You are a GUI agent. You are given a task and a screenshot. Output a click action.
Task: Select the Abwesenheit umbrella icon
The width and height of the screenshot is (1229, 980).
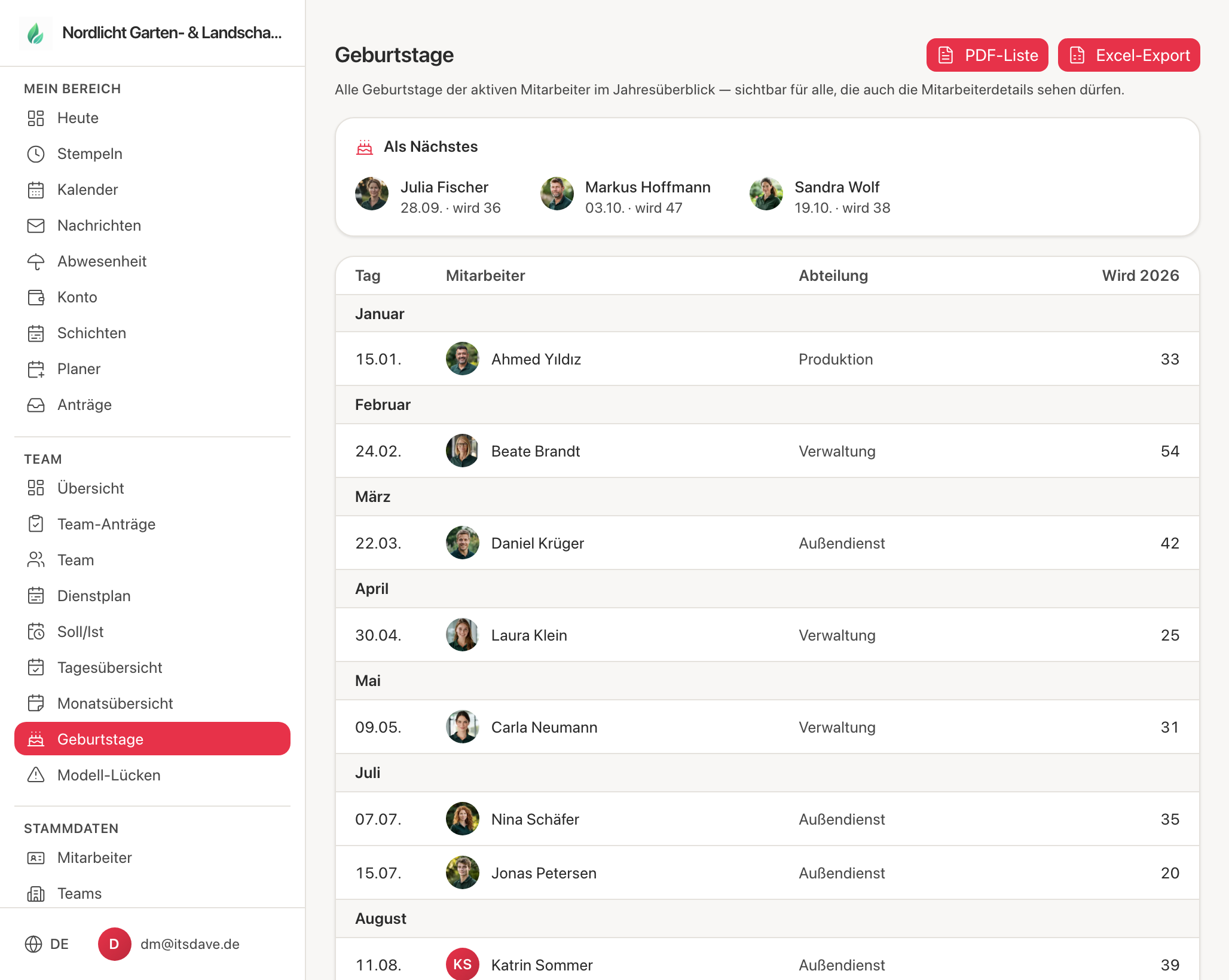pyautogui.click(x=36, y=262)
